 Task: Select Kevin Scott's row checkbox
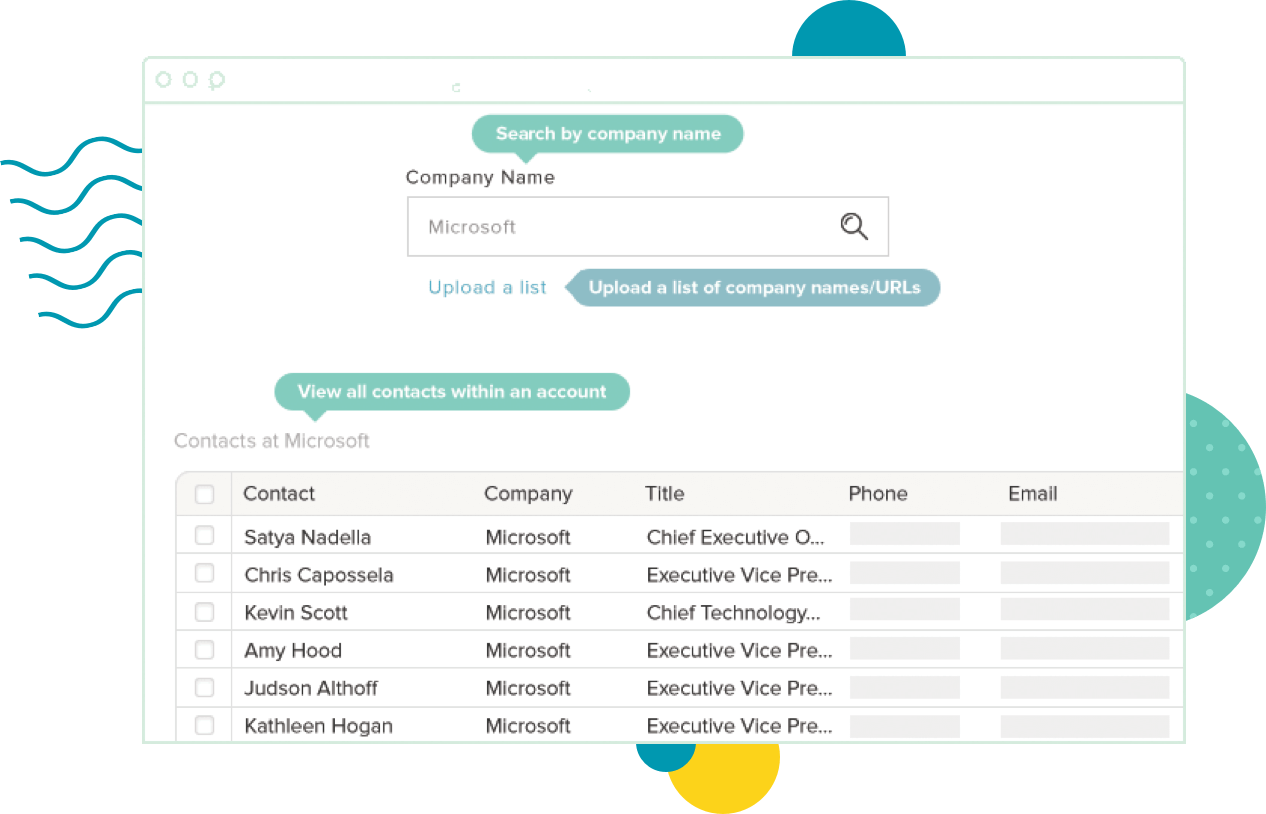[x=204, y=612]
